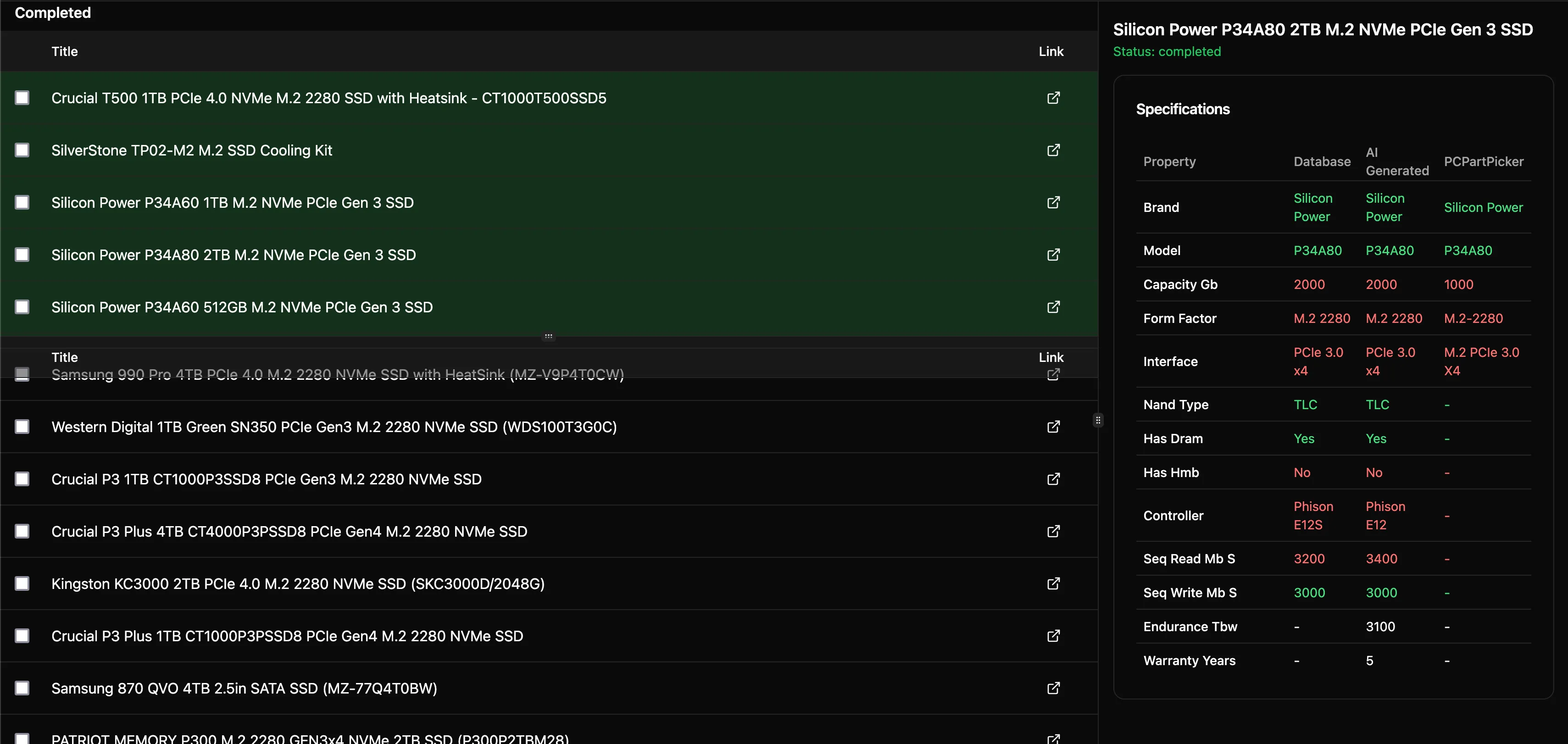The image size is (1568, 744).
Task: Check the Crucial T500 1TB row checkbox
Action: [x=22, y=98]
